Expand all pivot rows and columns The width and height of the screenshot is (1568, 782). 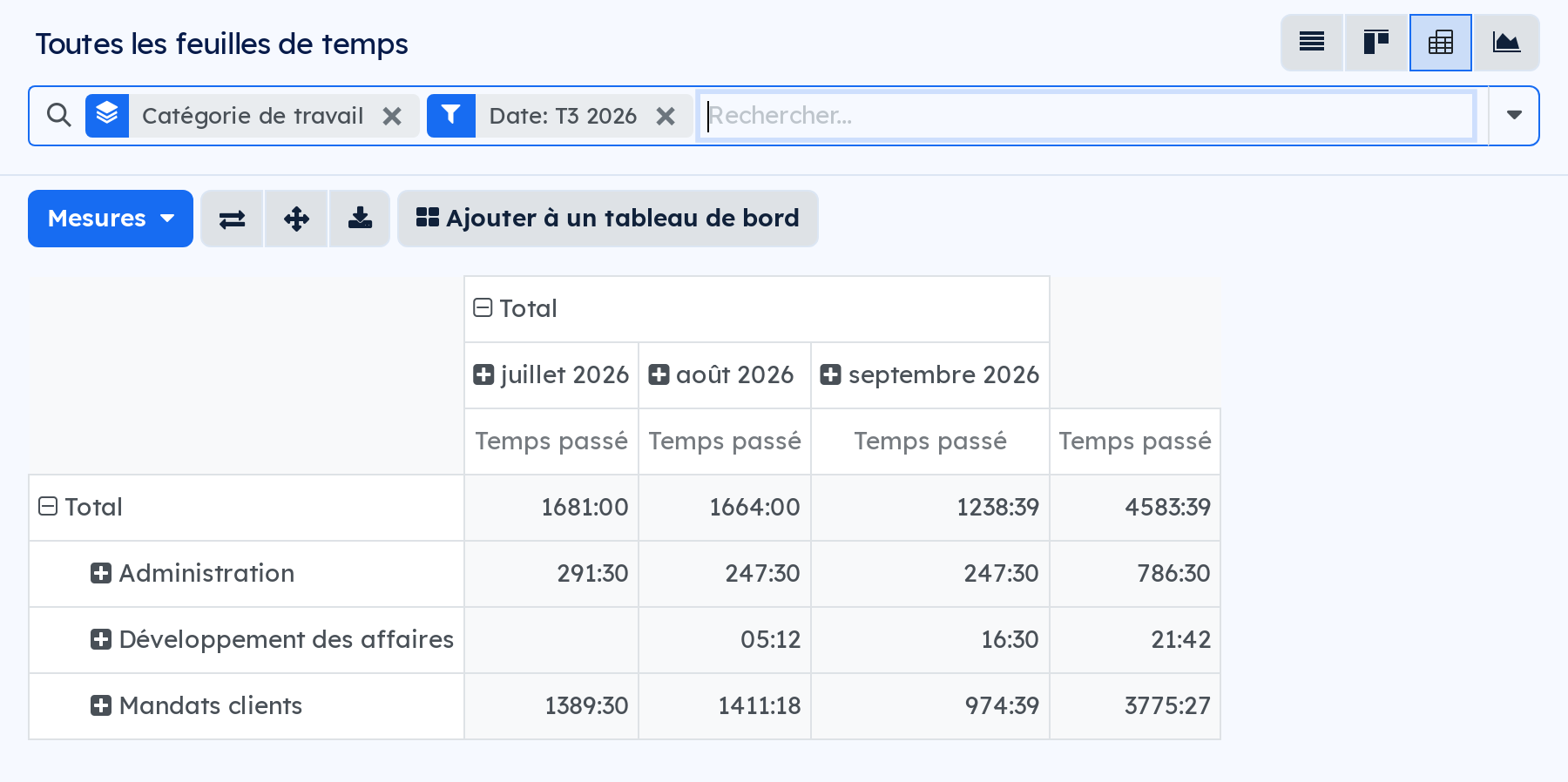pyautogui.click(x=296, y=219)
